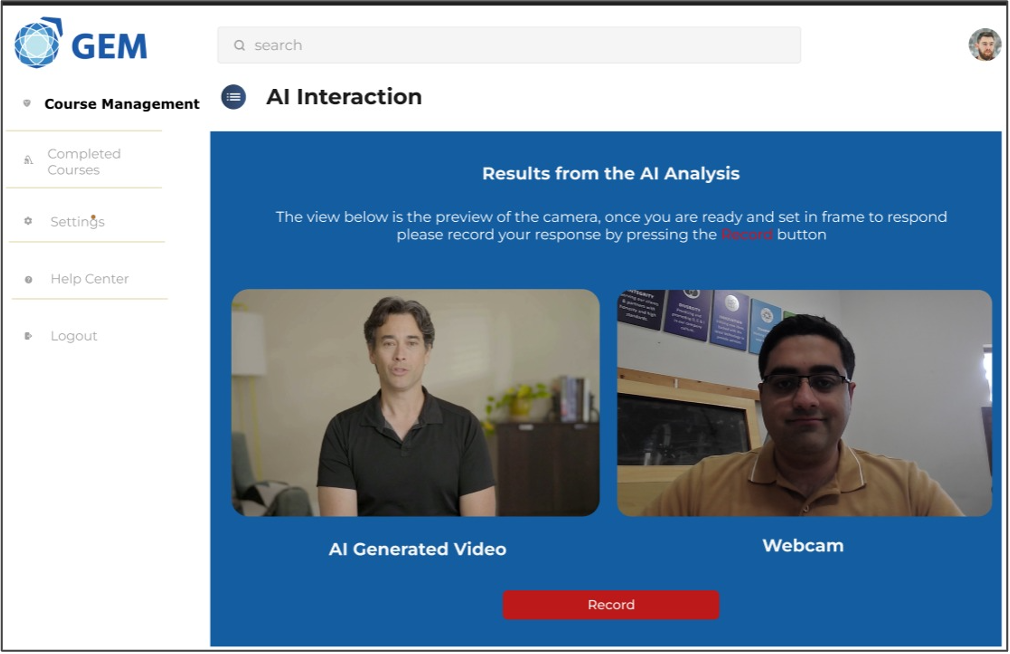Click the AI Interaction page heading
This screenshot has width=1010, height=654.
[344, 97]
